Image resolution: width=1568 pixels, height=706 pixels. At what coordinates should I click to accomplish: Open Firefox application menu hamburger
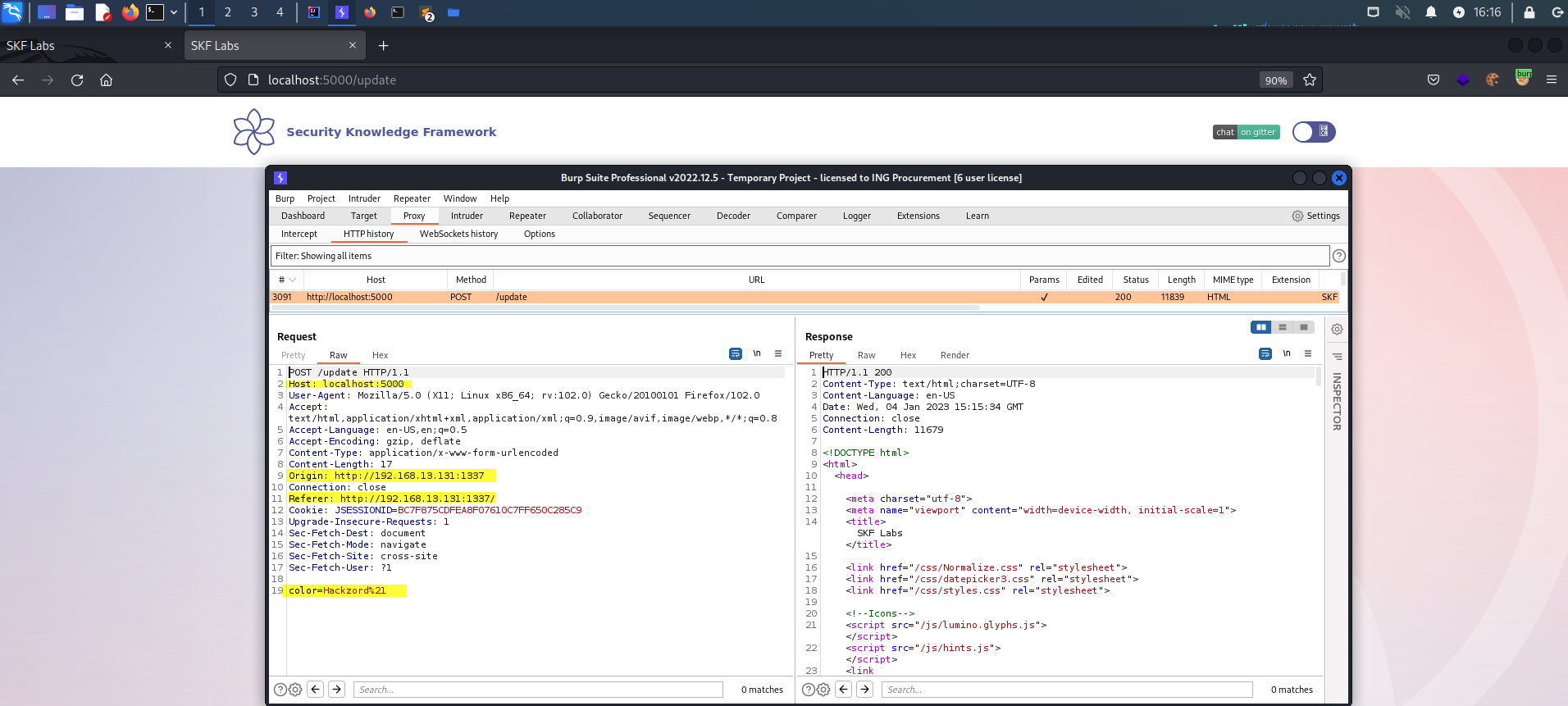click(x=1551, y=80)
